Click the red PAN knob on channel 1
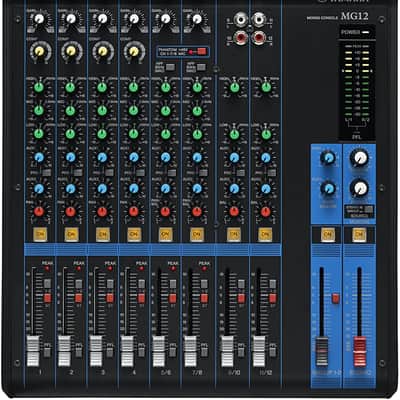Viewport: 400px width, 400px height. [x=39, y=212]
